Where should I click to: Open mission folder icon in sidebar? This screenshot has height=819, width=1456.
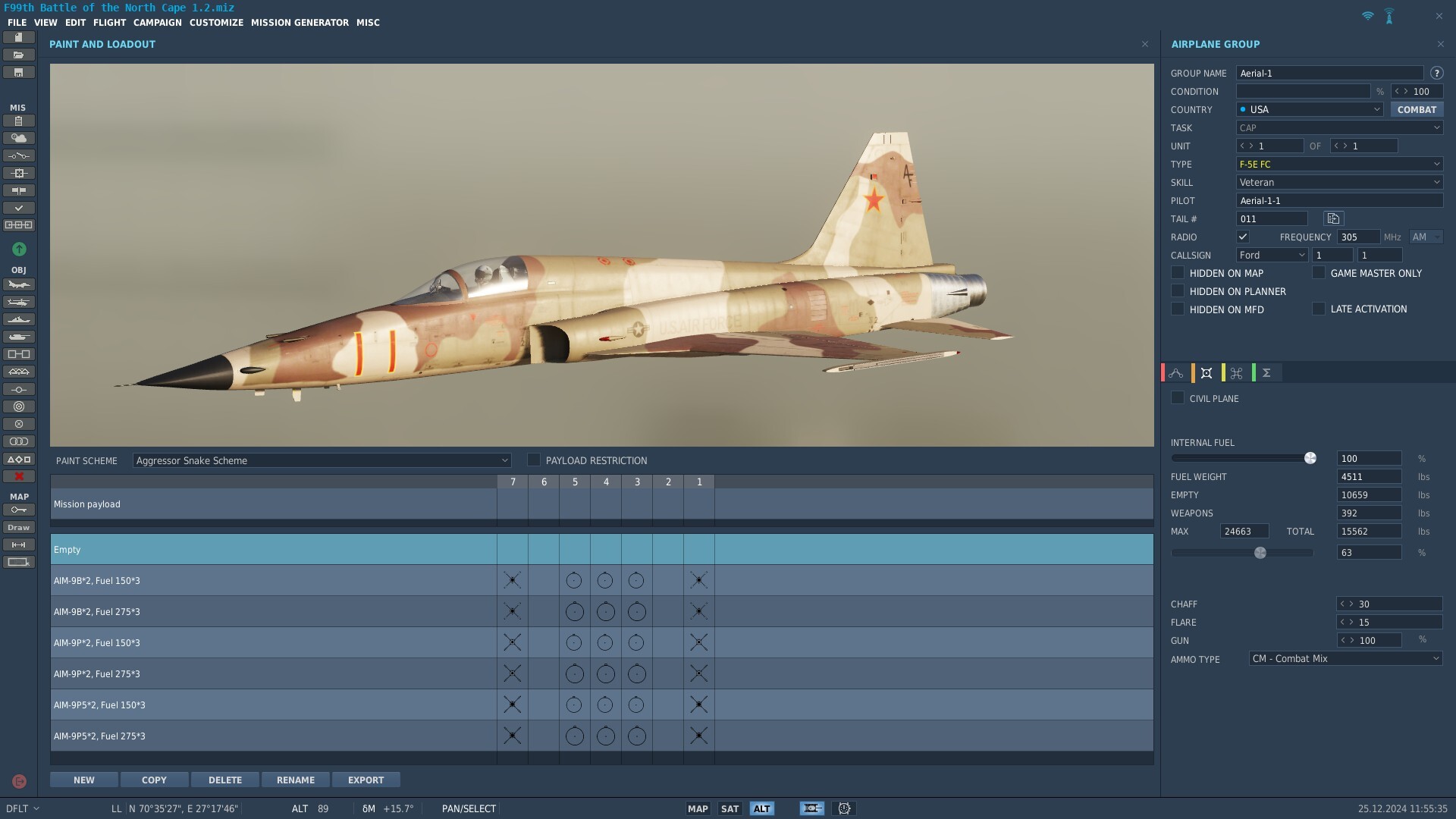click(x=19, y=55)
